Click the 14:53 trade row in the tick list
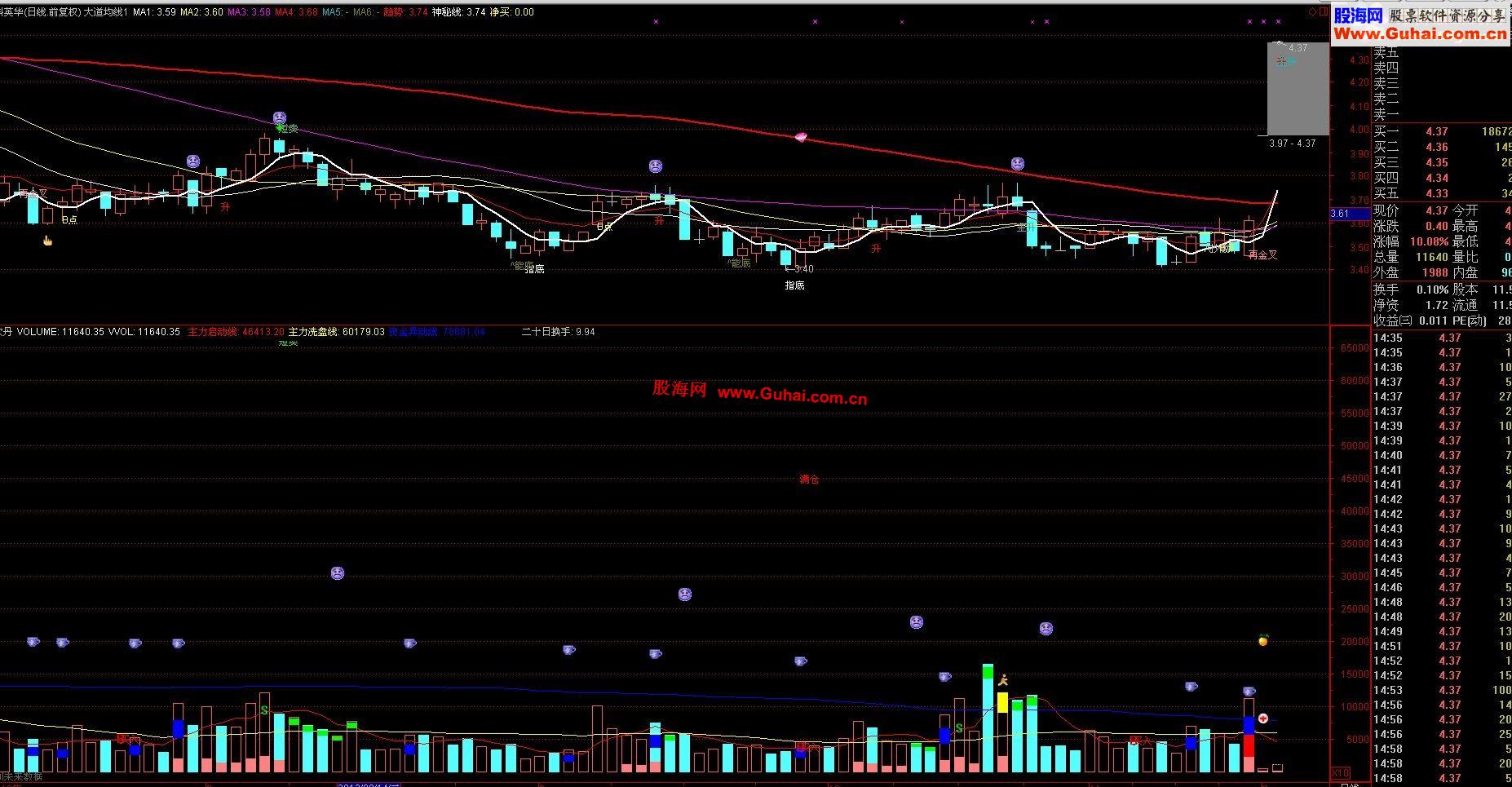Viewport: 1512px width, 787px height. click(x=1442, y=690)
